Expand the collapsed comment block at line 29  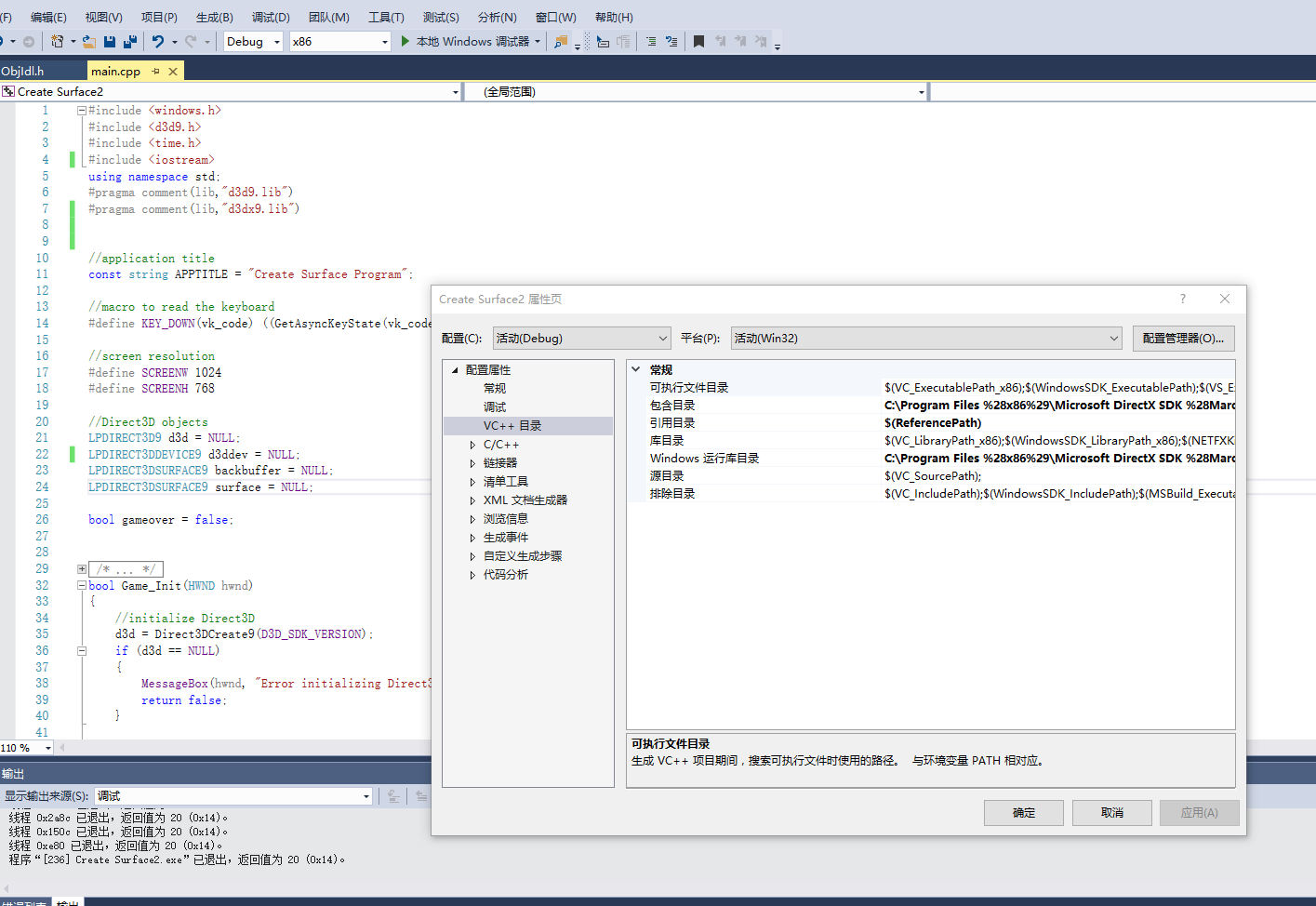[x=82, y=569]
